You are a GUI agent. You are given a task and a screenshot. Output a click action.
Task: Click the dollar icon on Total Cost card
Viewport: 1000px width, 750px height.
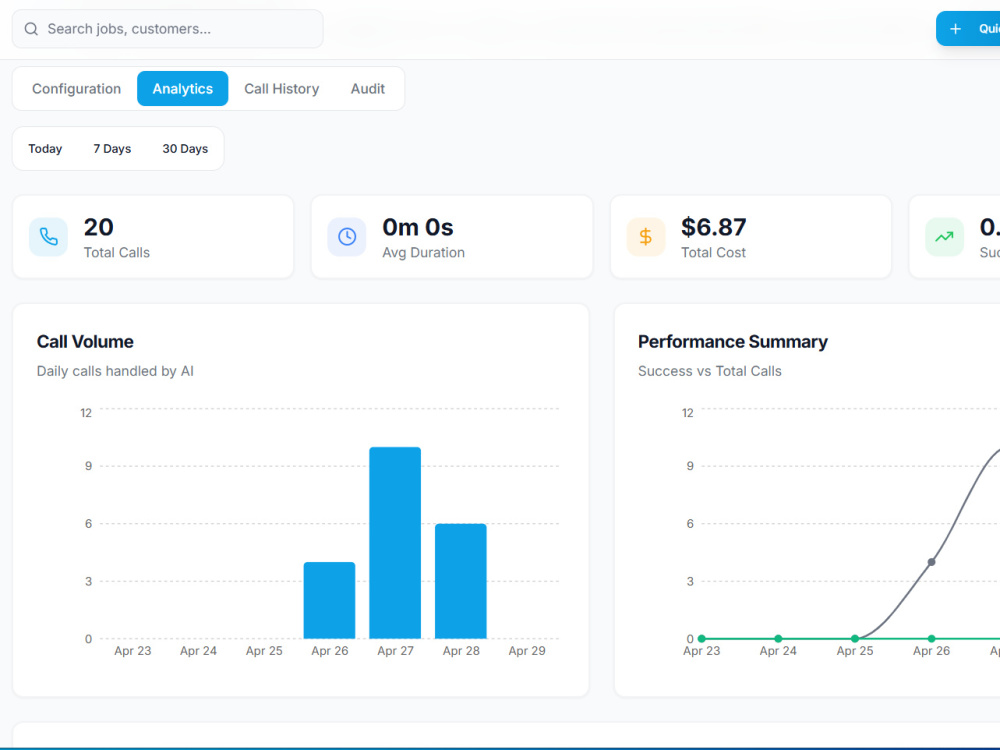pos(645,237)
